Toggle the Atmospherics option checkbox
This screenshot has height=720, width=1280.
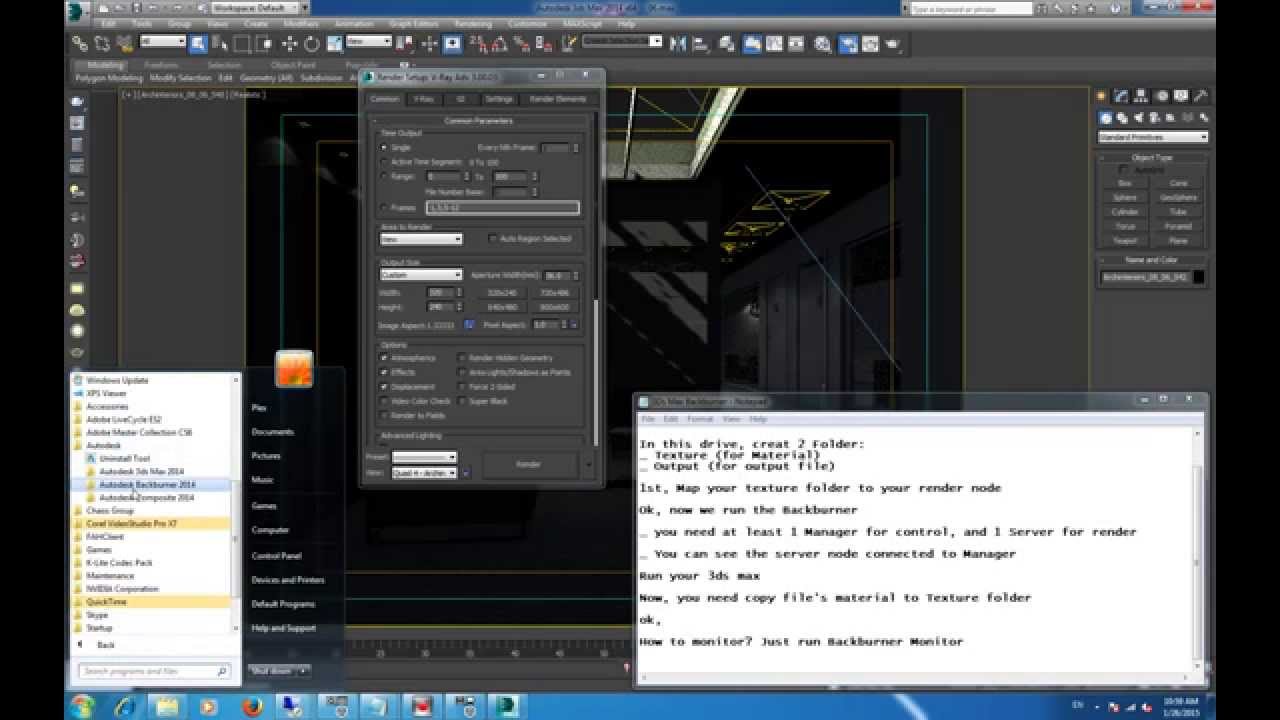385,358
